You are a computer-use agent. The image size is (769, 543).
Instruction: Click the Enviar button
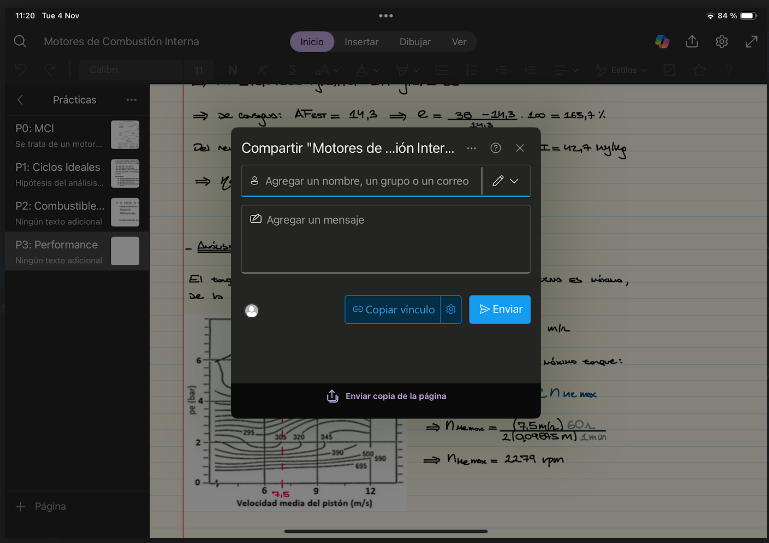[500, 310]
